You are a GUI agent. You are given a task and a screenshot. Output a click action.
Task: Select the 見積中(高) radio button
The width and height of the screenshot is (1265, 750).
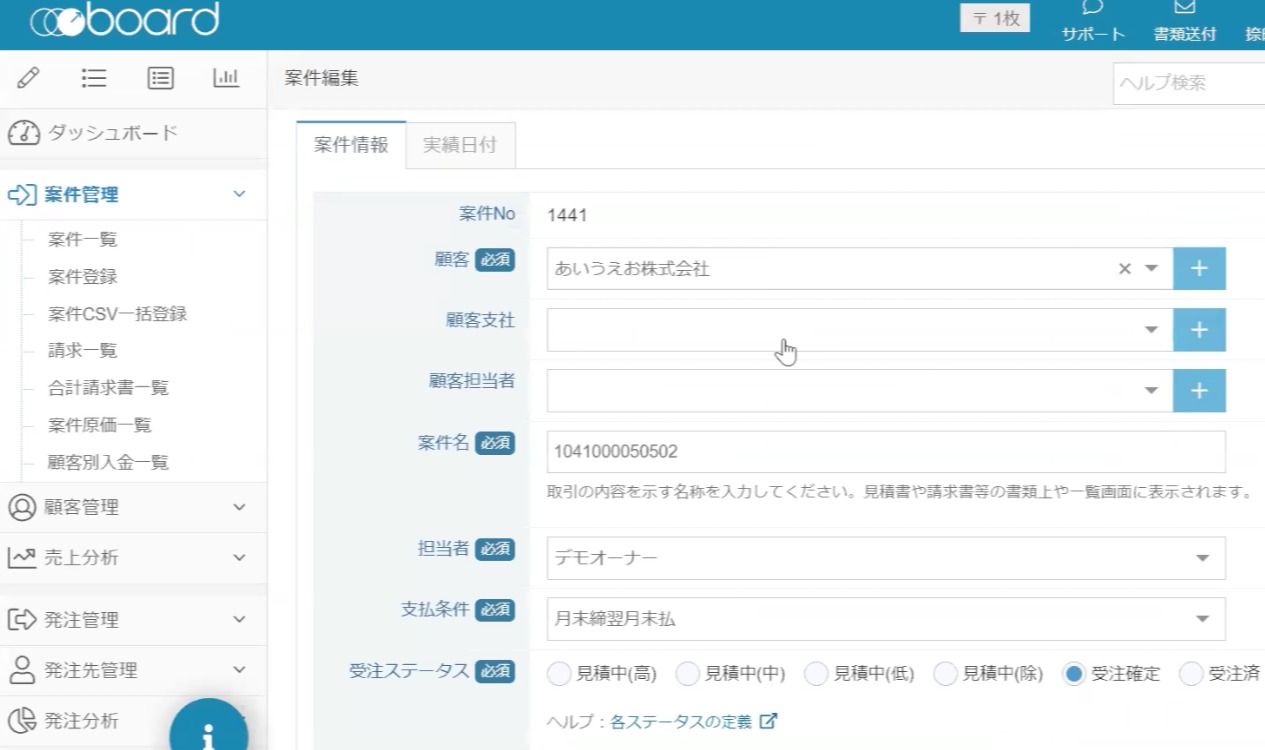tap(559, 674)
